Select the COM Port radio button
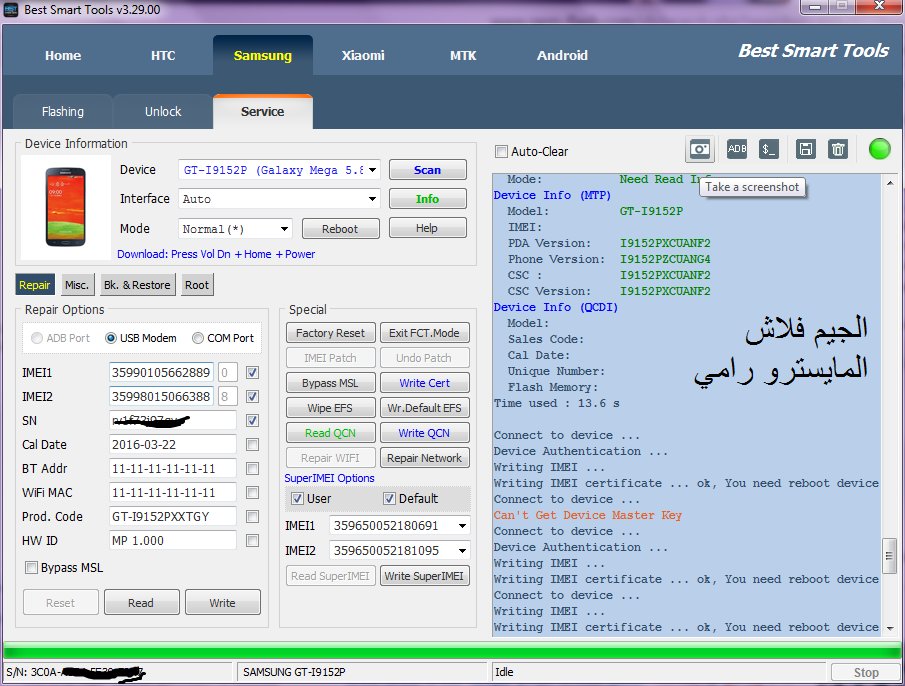The height and width of the screenshot is (686, 905). [x=198, y=338]
